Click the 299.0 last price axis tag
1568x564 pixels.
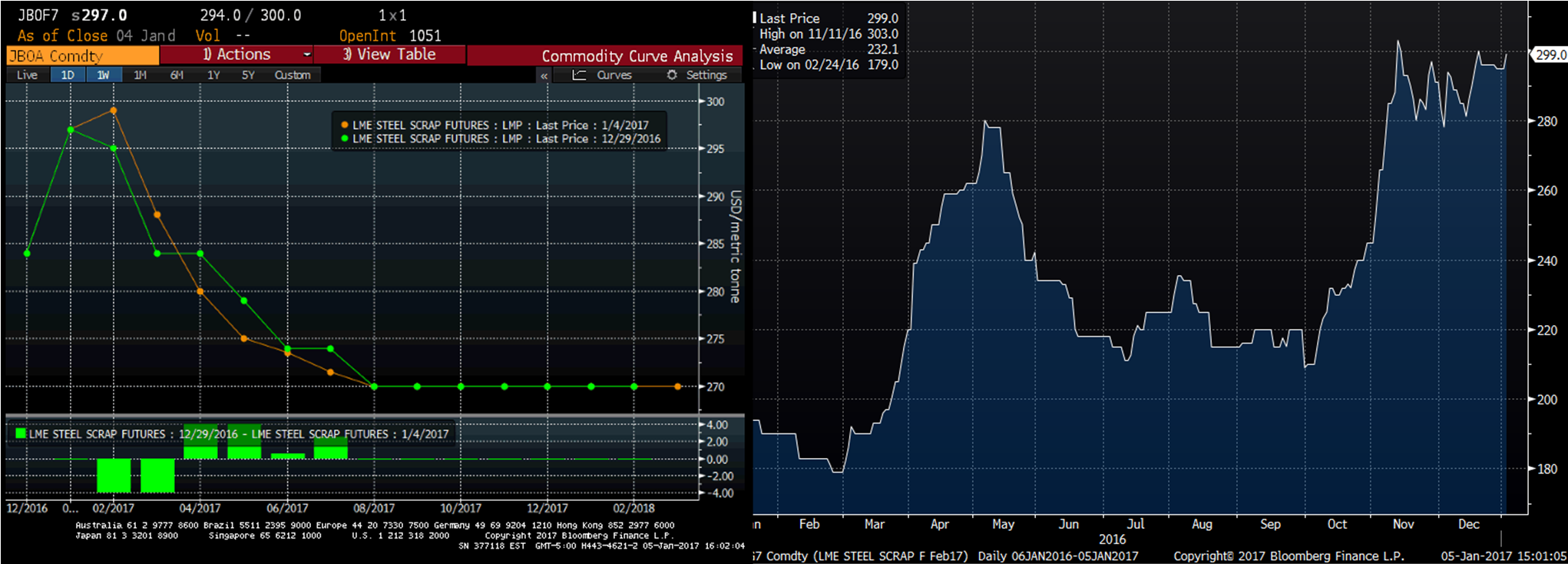(1549, 55)
